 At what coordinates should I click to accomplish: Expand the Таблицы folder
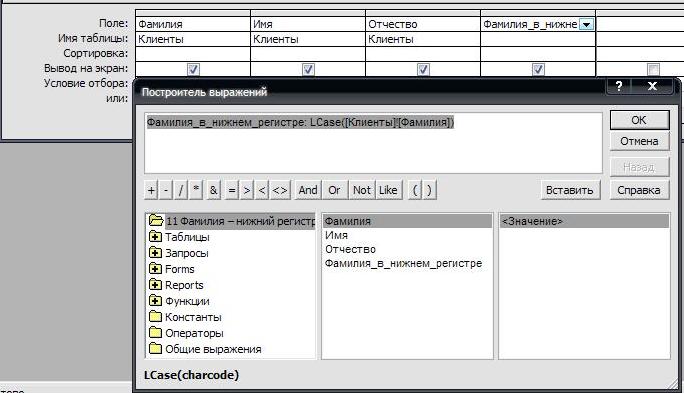tap(155, 237)
